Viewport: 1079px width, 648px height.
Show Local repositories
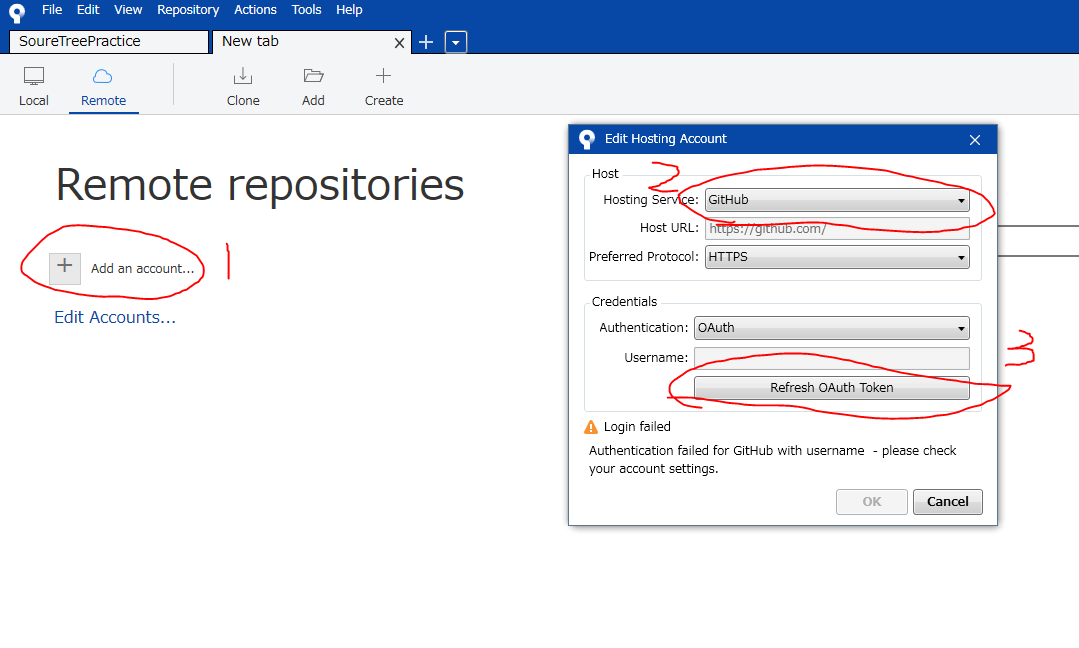point(34,87)
